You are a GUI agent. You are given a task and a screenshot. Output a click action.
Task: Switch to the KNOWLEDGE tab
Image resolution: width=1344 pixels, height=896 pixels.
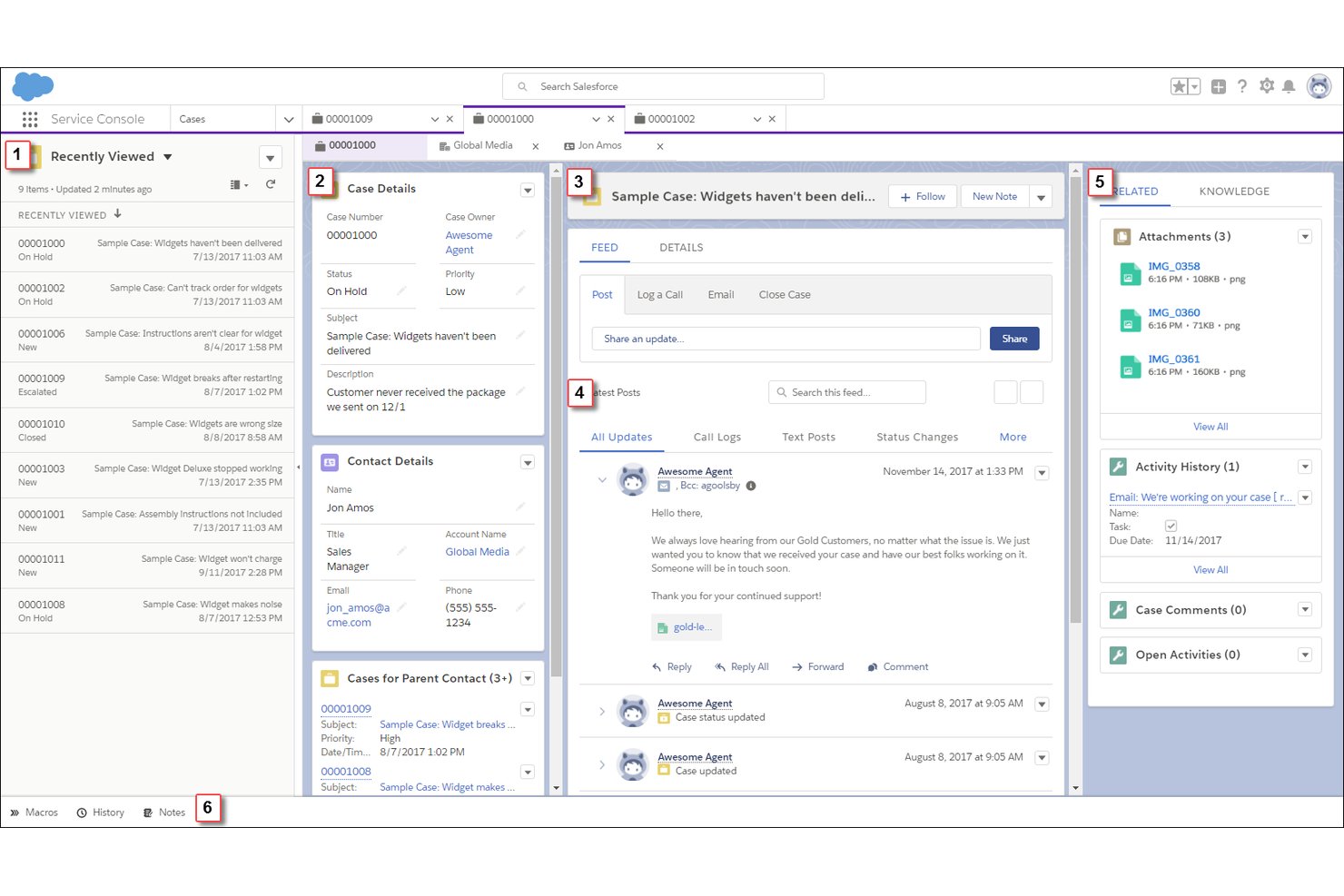pos(1234,192)
